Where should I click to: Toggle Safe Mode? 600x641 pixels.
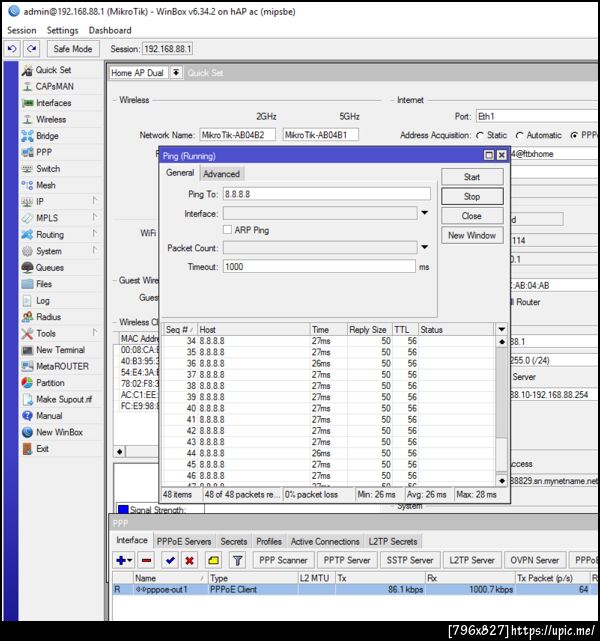tap(73, 49)
